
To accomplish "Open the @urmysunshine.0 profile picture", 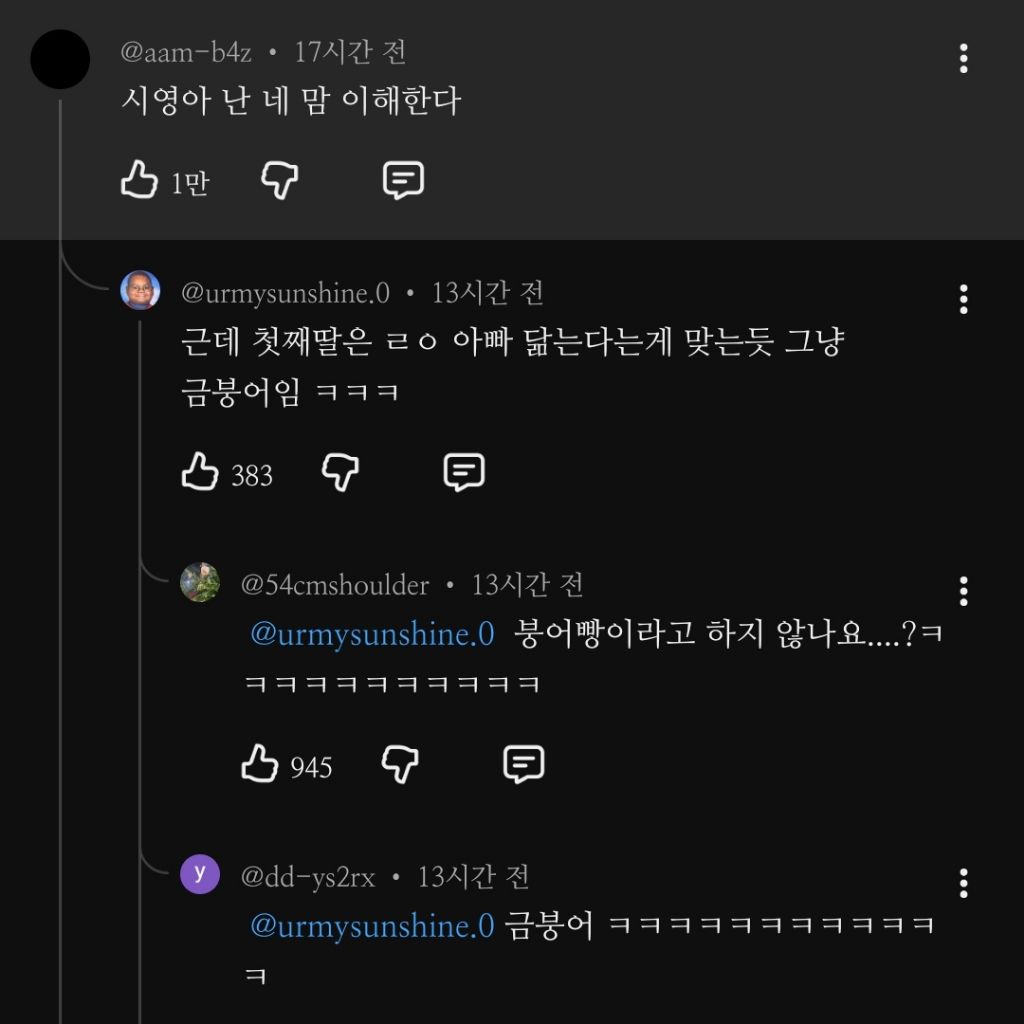I will (x=140, y=291).
